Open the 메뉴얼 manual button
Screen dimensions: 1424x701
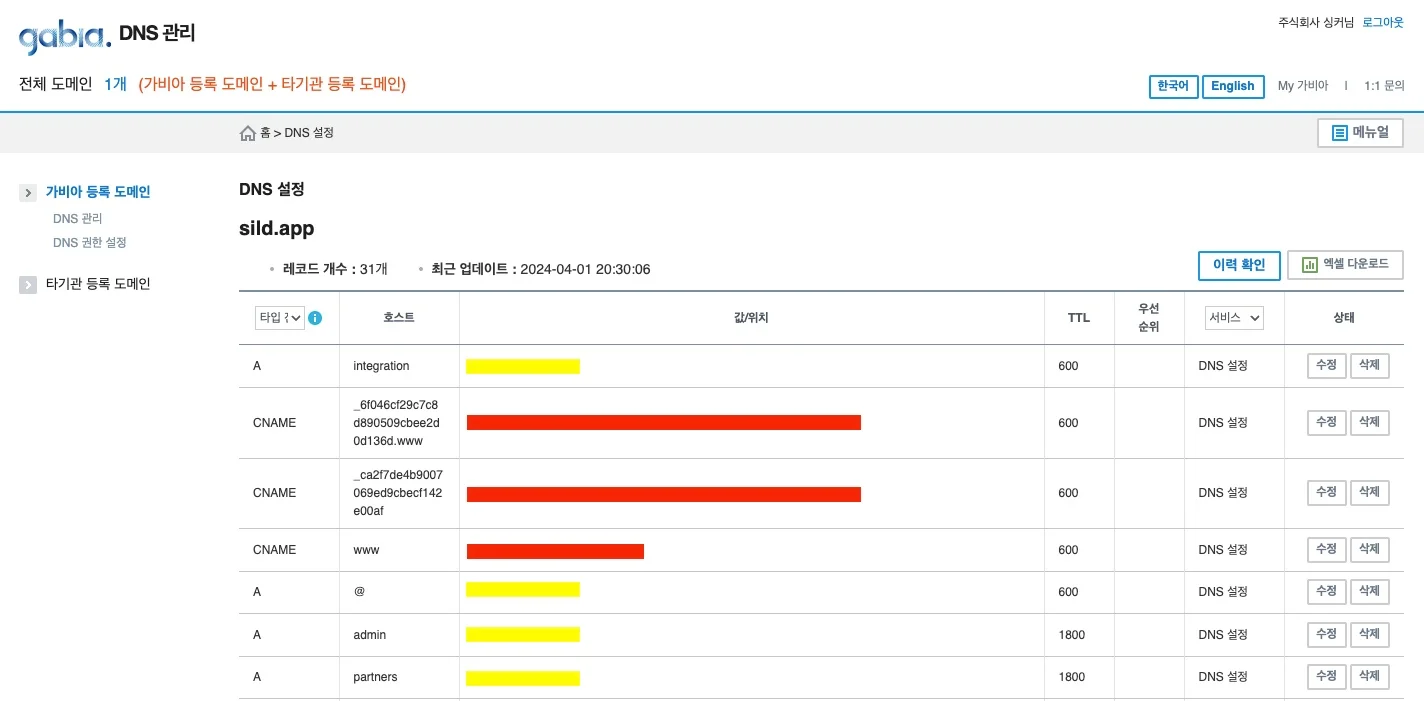pyautogui.click(x=1360, y=133)
